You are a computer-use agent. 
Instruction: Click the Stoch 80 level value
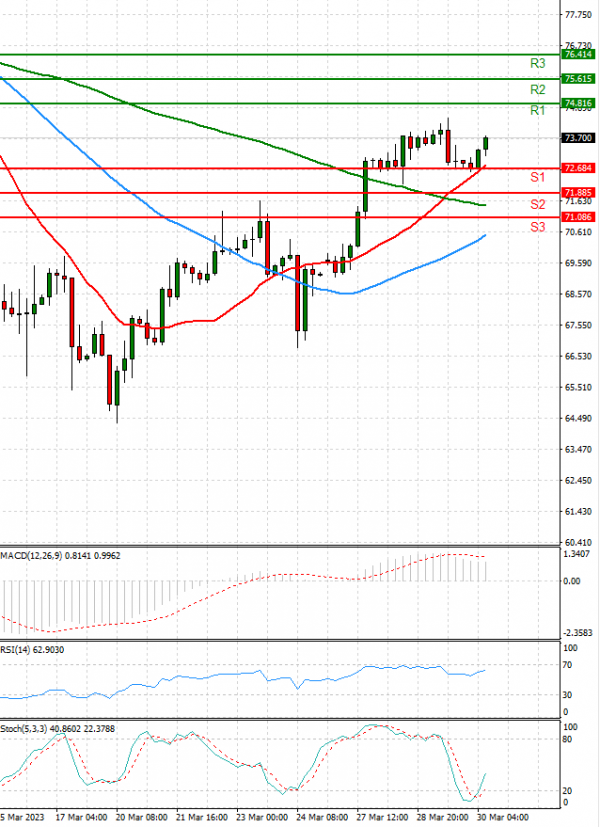point(567,739)
